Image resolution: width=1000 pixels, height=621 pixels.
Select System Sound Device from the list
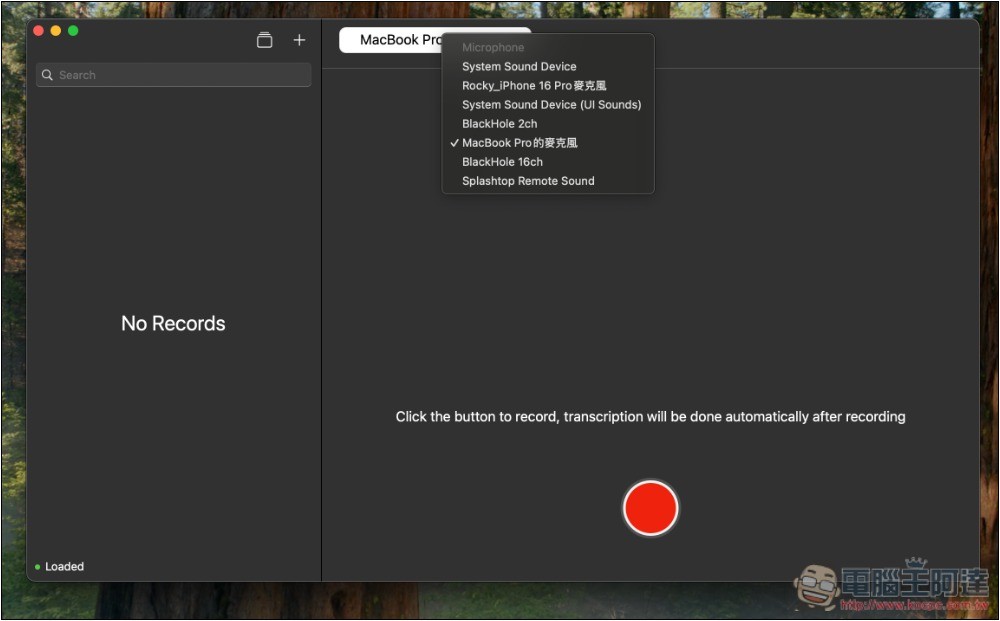pos(519,67)
